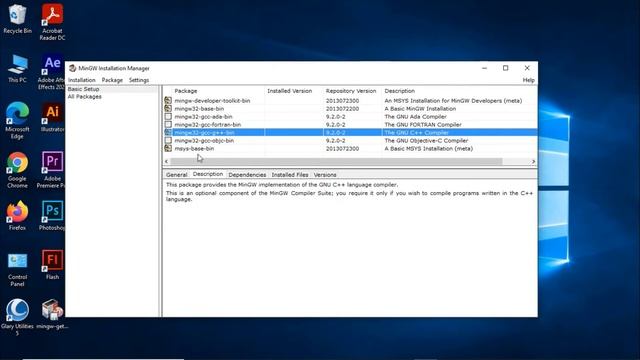Click 'The GNU C++ Compiler' description
The height and width of the screenshot is (360, 640).
416,132
